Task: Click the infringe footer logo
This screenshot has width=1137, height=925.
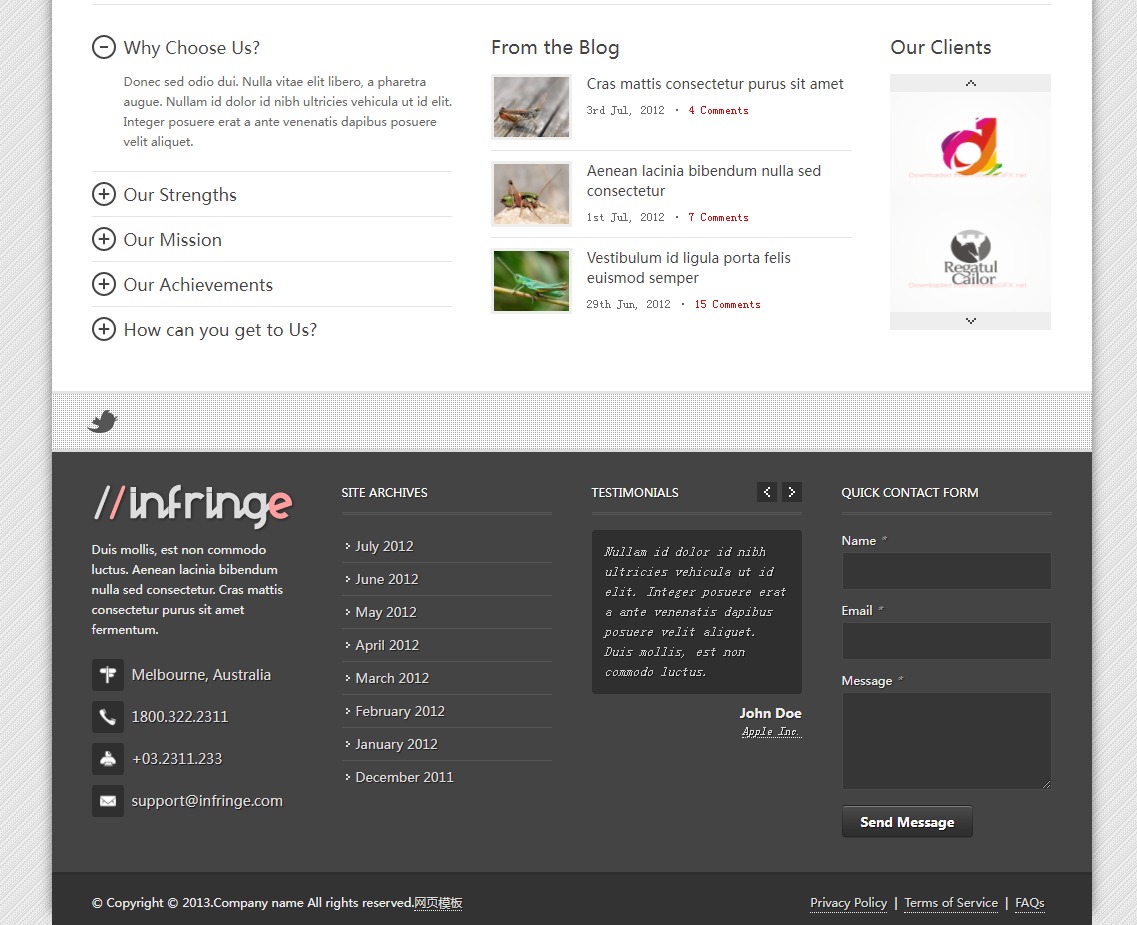Action: tap(192, 505)
